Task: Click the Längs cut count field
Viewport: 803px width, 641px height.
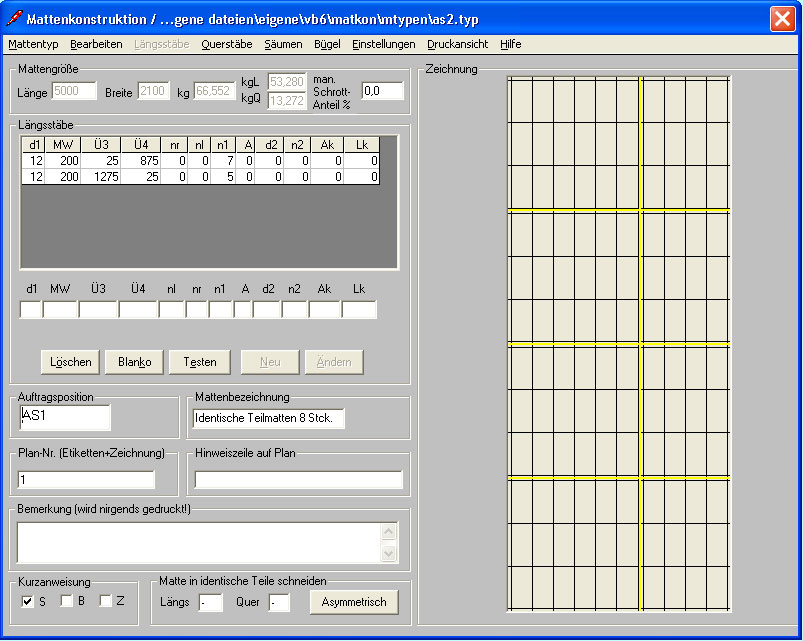Action: [210, 603]
